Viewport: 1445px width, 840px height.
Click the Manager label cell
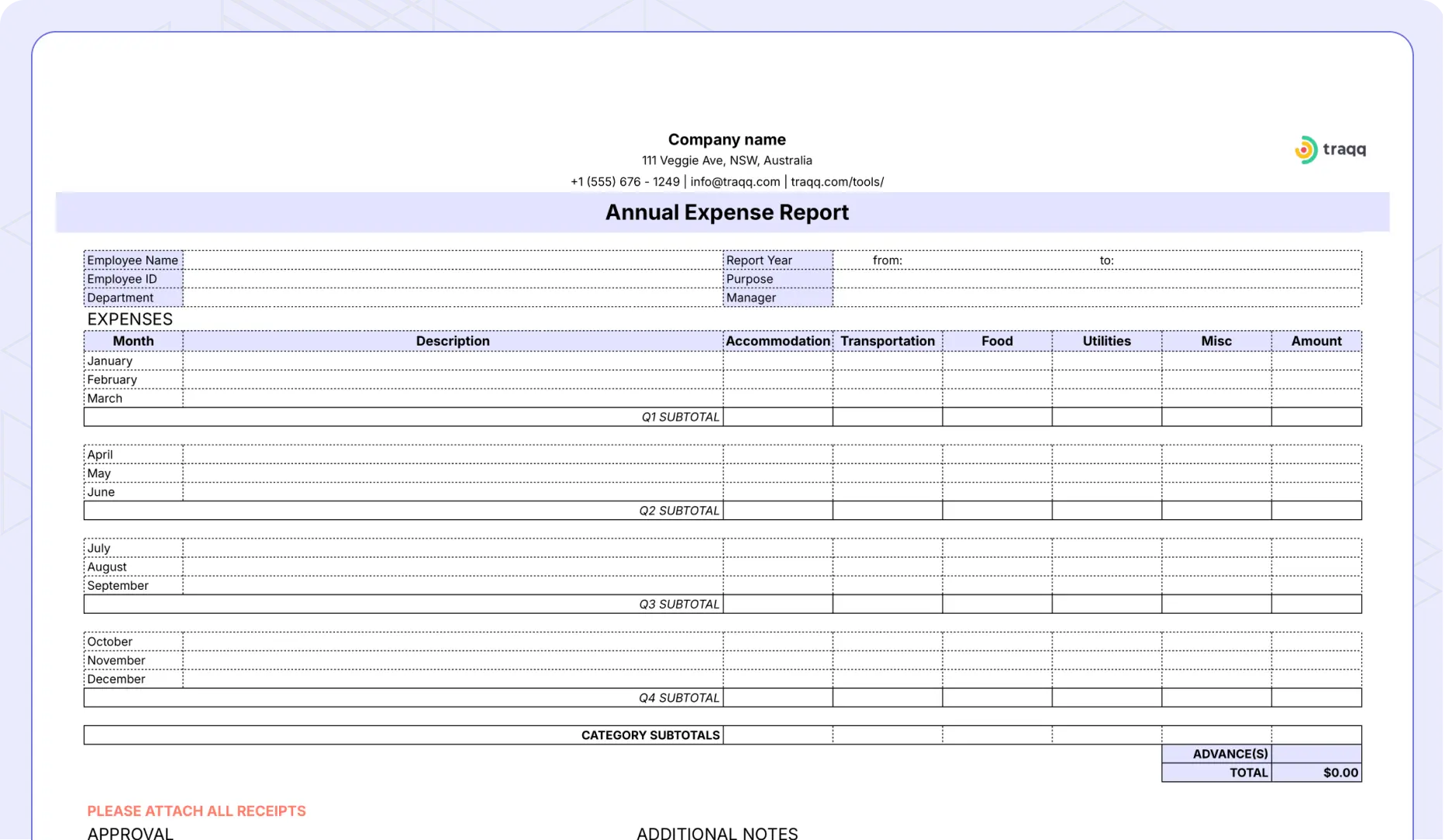(778, 298)
